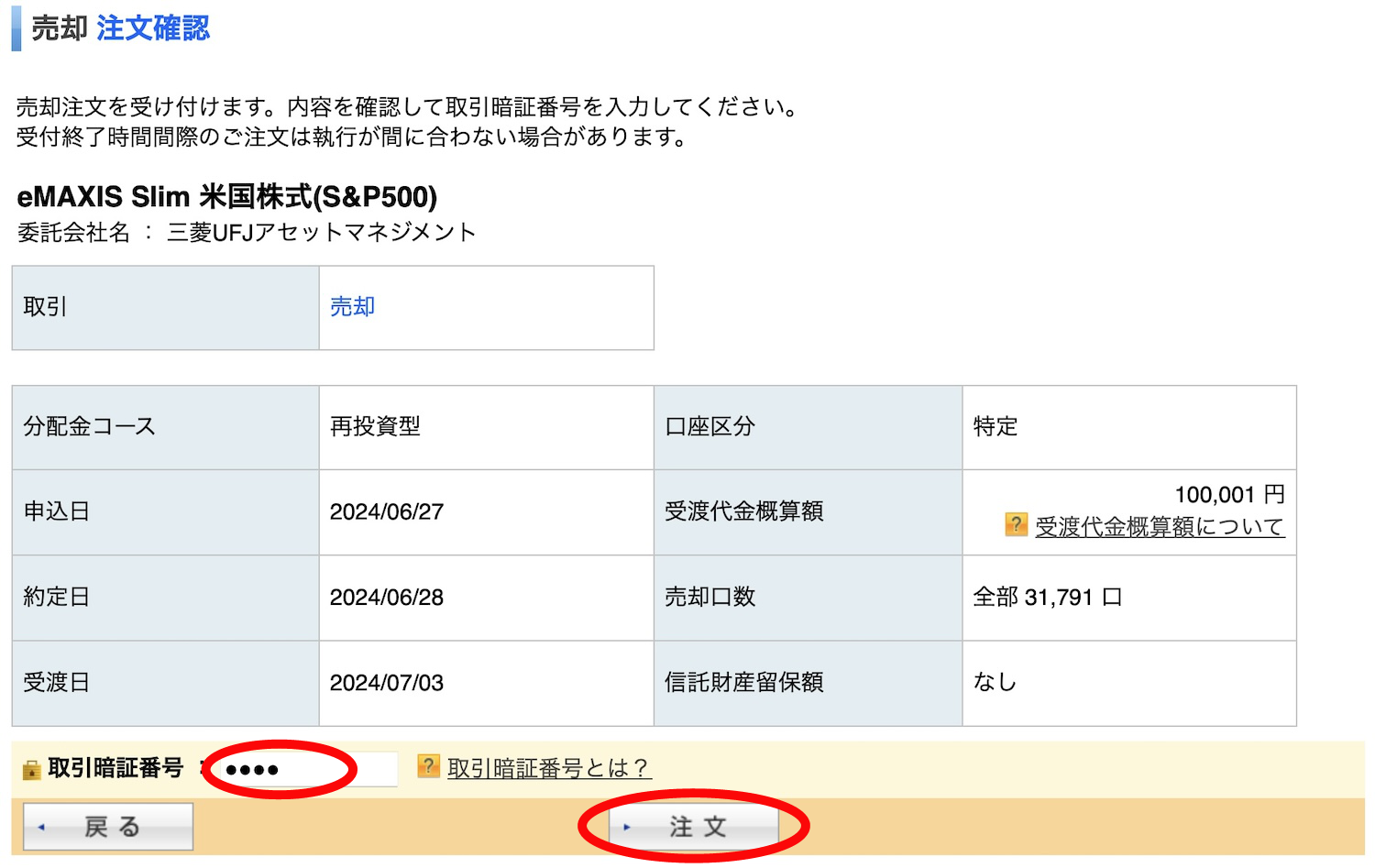Click the 約定日 label cell

click(166, 598)
